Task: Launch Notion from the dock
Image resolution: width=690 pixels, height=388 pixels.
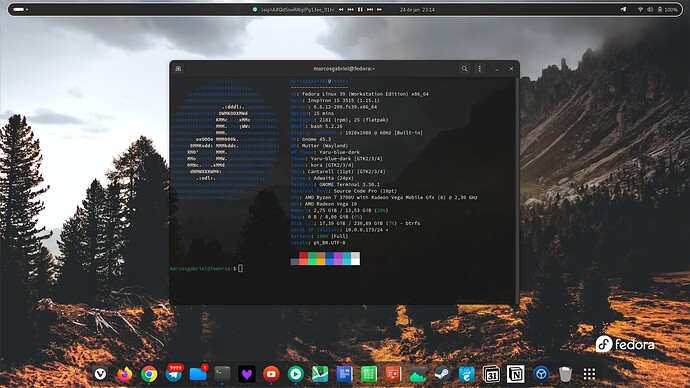Action: 515,374
